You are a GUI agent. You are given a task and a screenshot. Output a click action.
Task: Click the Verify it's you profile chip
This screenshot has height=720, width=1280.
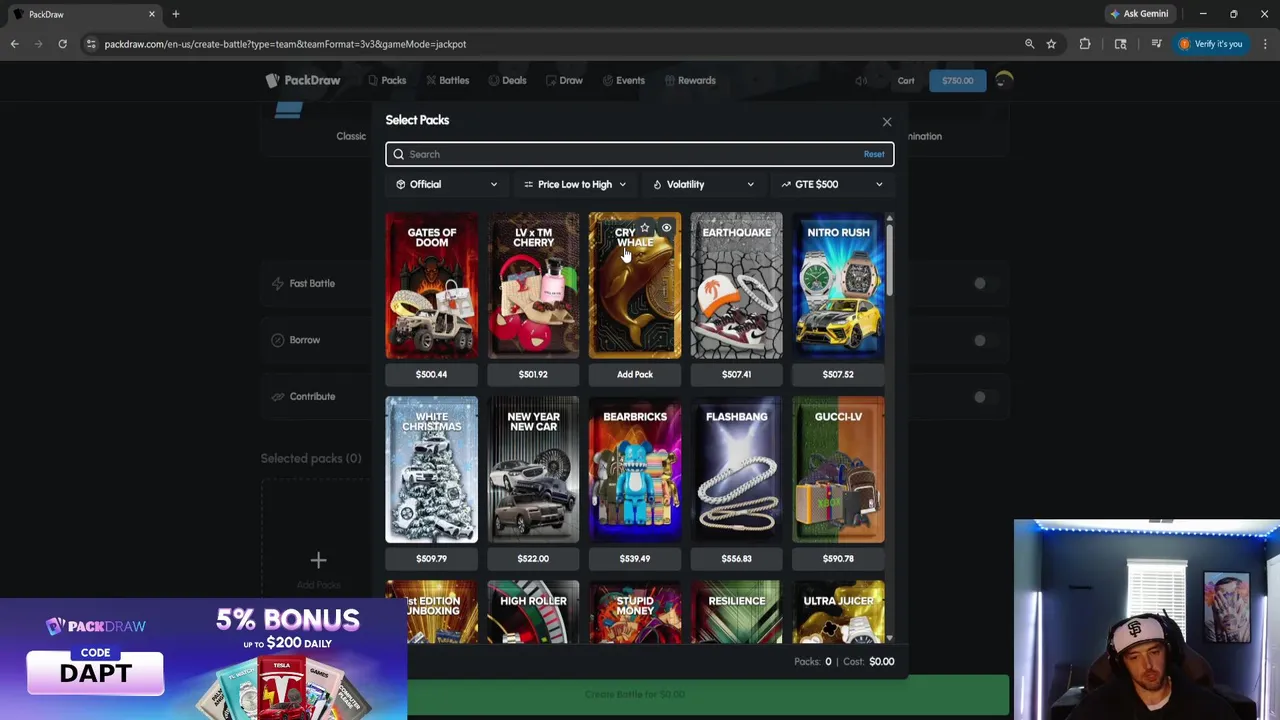click(1211, 44)
